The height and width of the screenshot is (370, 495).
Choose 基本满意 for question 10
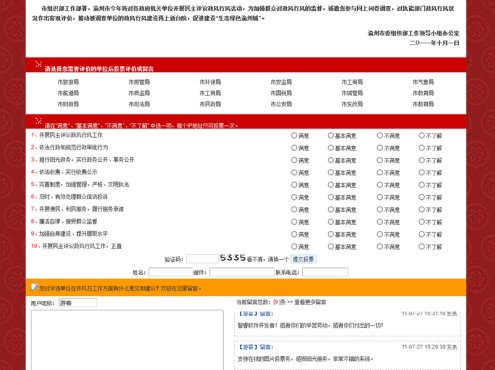pos(330,246)
